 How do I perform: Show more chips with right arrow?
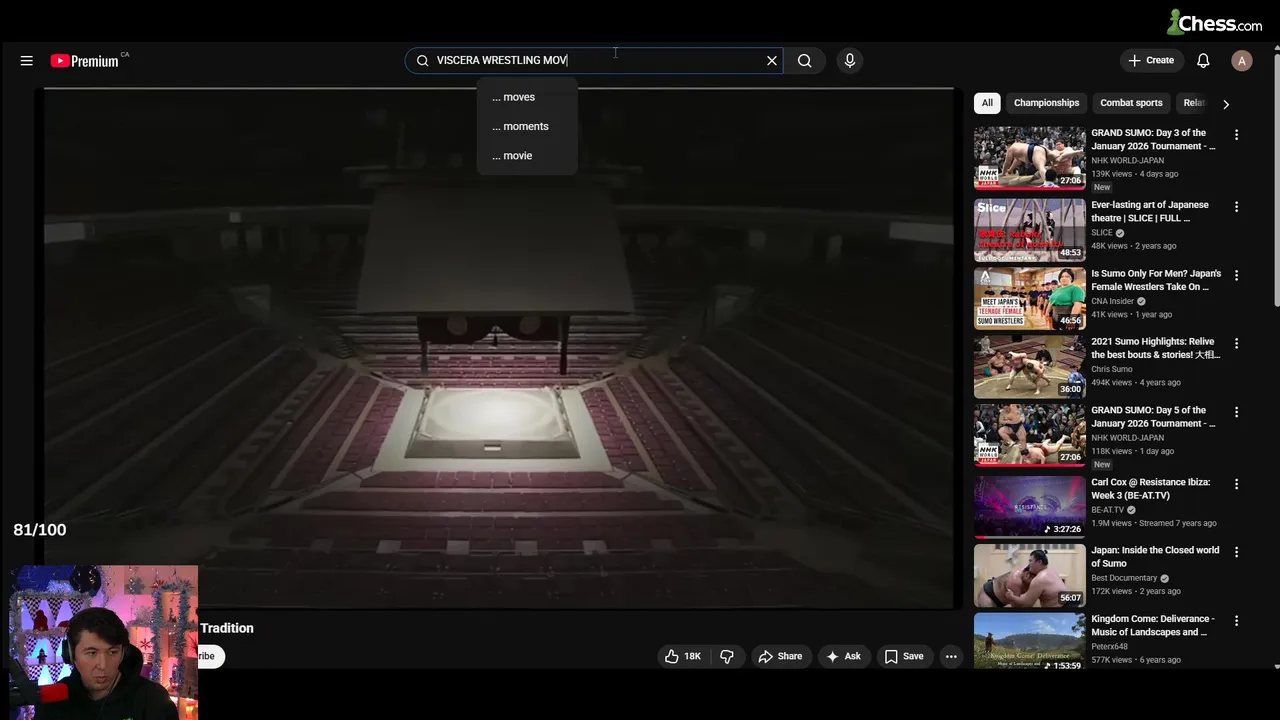point(1226,104)
